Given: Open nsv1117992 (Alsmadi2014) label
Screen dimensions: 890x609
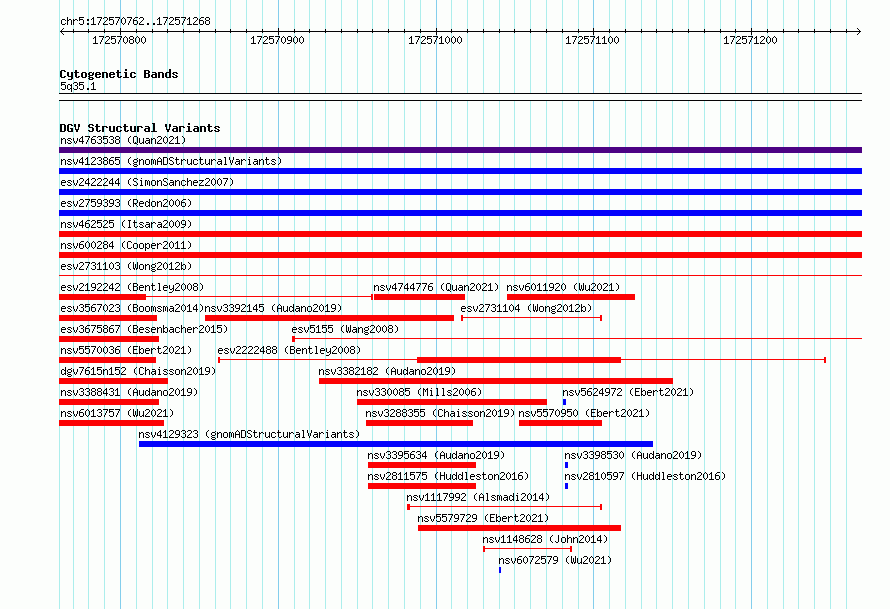Looking at the screenshot, I should tap(478, 497).
